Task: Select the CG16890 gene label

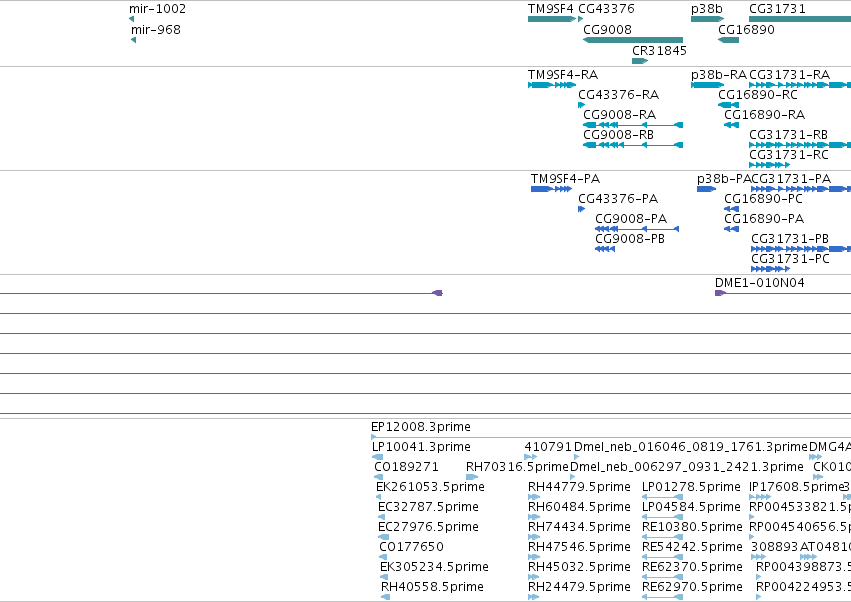Action: (746, 30)
